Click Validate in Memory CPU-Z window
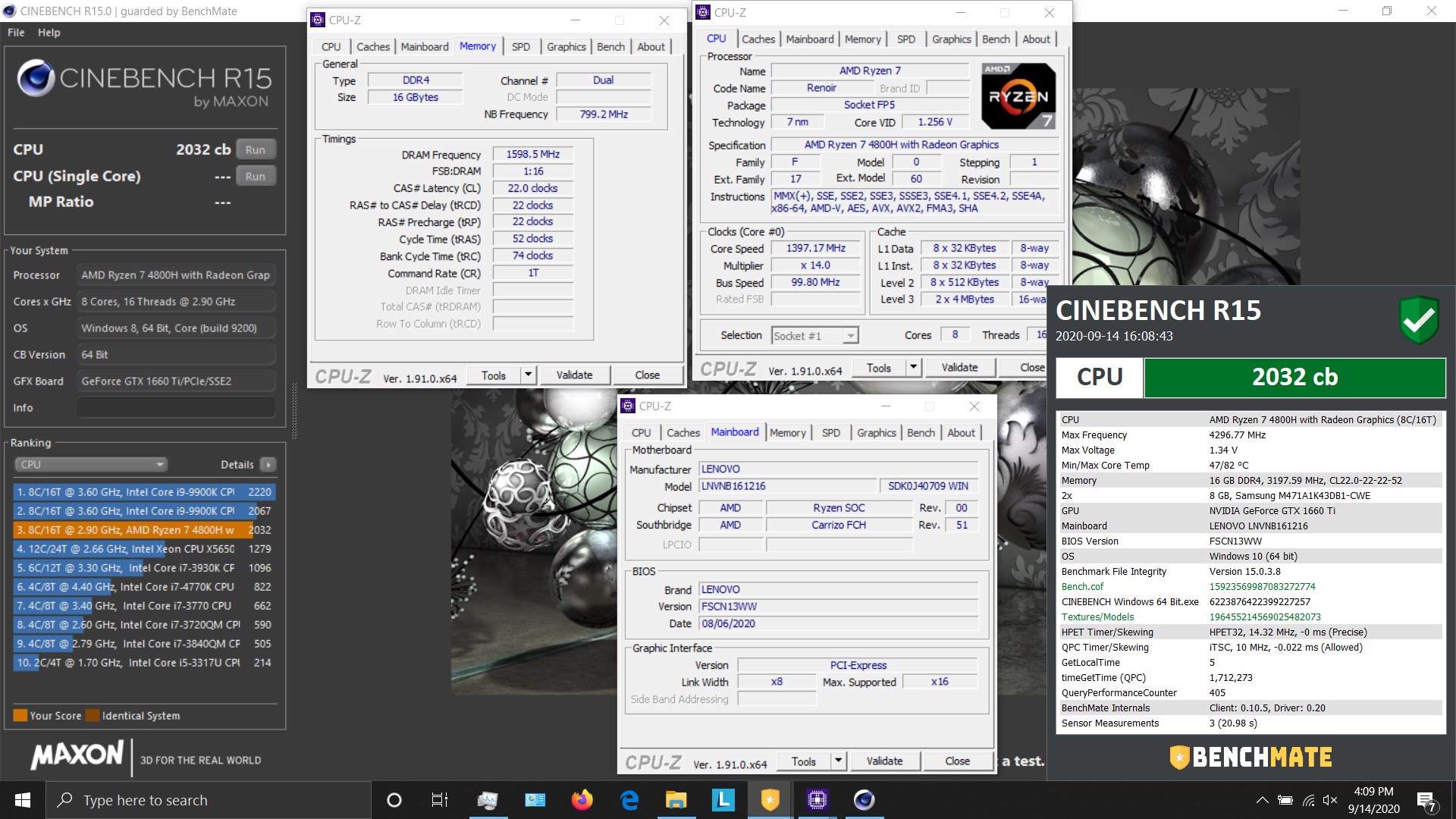This screenshot has height=819, width=1456. click(574, 375)
